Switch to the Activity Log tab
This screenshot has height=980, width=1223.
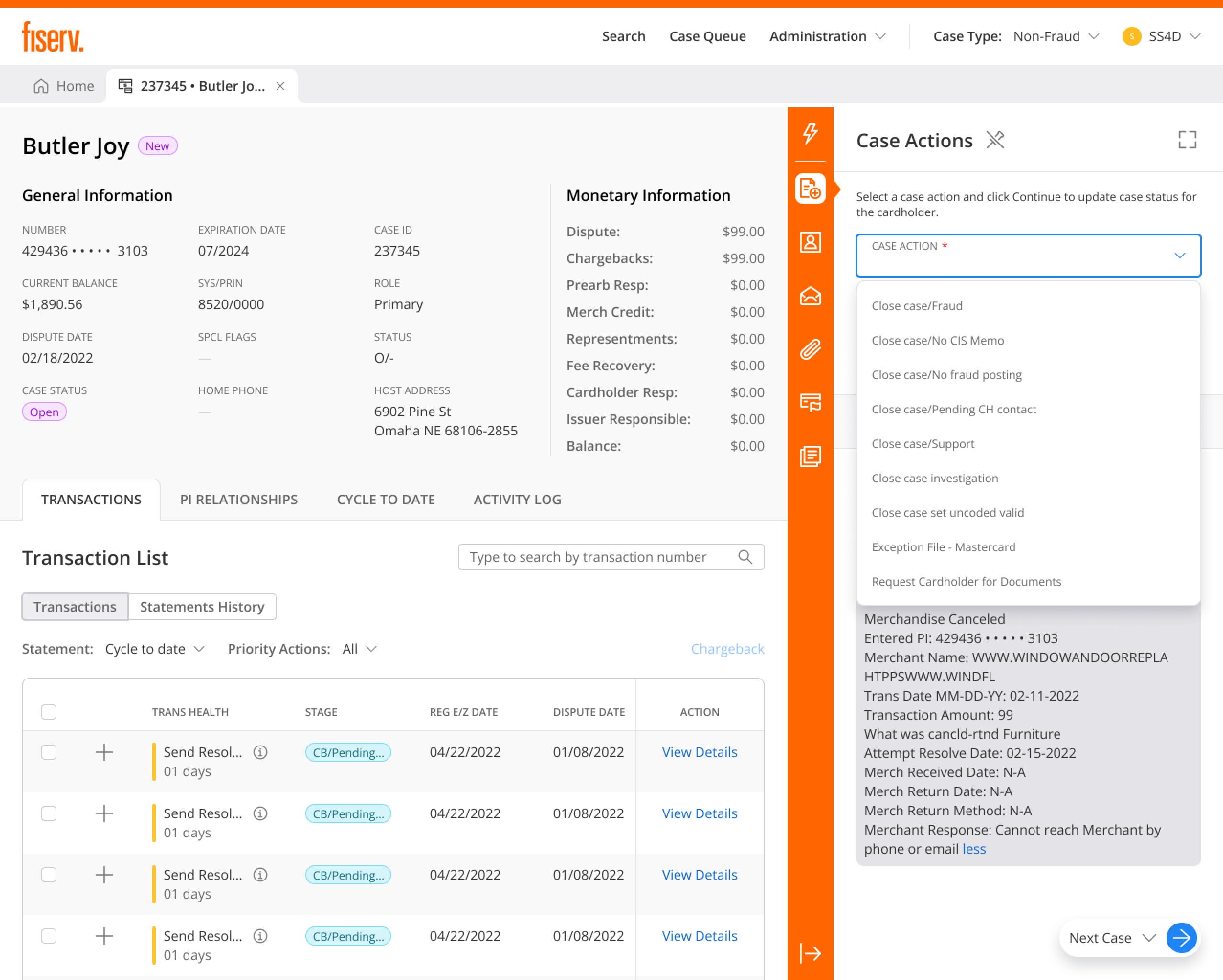click(517, 500)
